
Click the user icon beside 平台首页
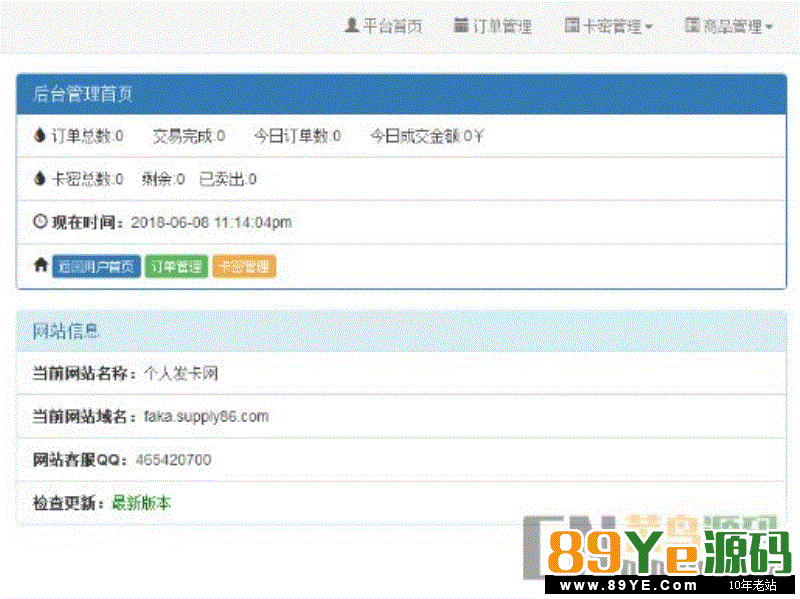pos(351,26)
